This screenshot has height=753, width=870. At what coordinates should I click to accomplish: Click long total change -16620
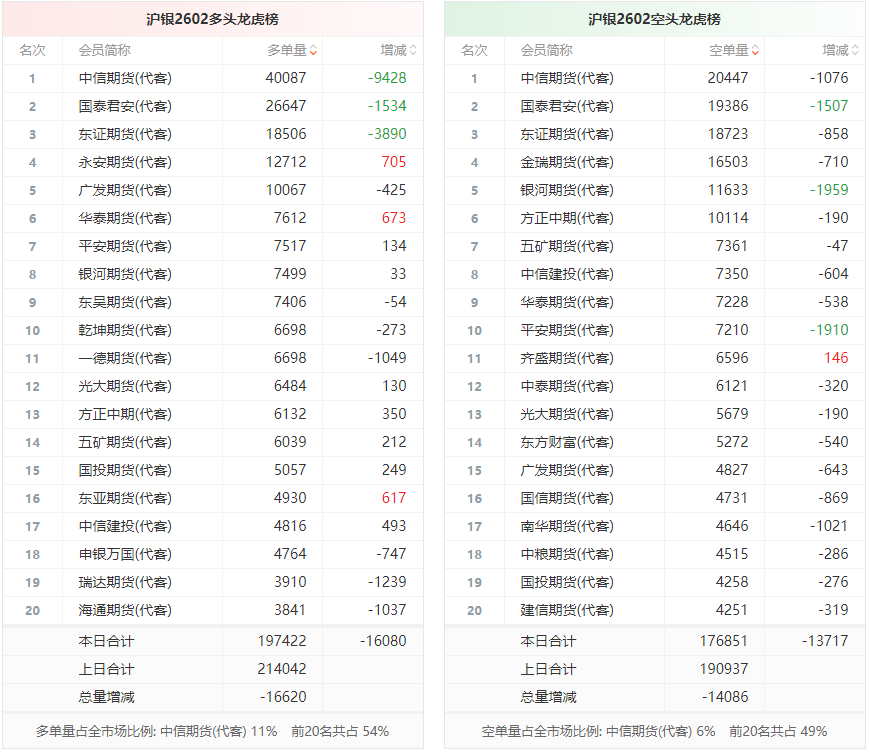283,697
